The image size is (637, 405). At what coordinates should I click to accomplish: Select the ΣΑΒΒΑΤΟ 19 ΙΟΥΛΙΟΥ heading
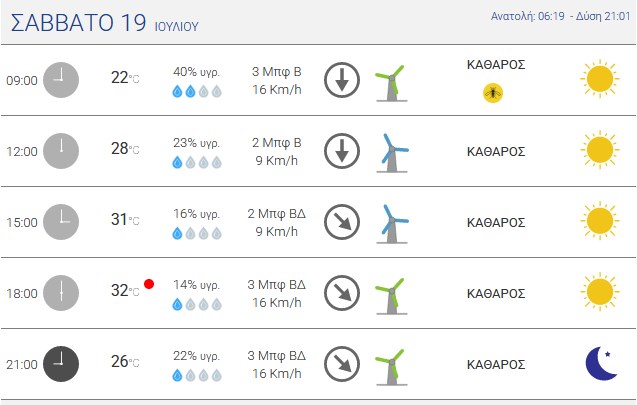point(104,23)
